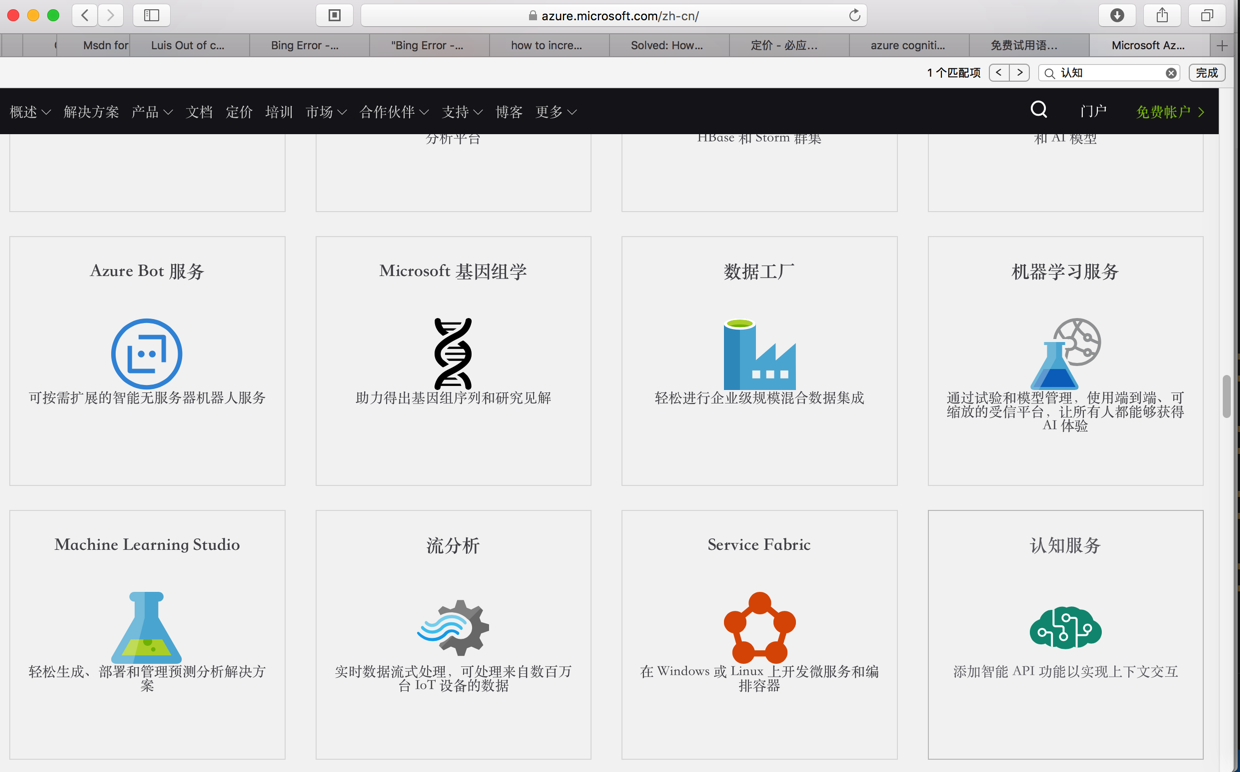The image size is (1240, 772).
Task: Open site search with the magnifier icon
Action: click(x=1039, y=110)
